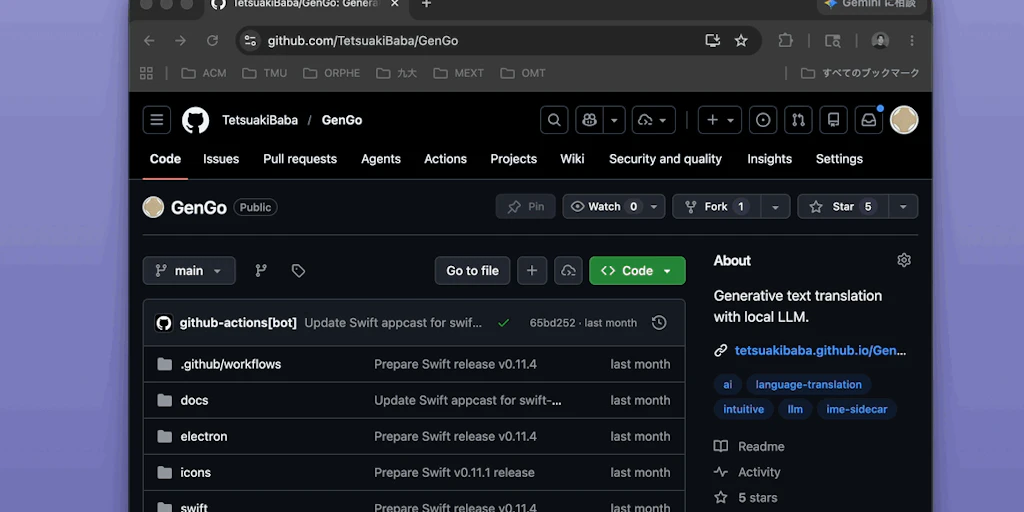Expand the Star lists dropdown arrow
This screenshot has height=512, width=1024.
tap(903, 206)
